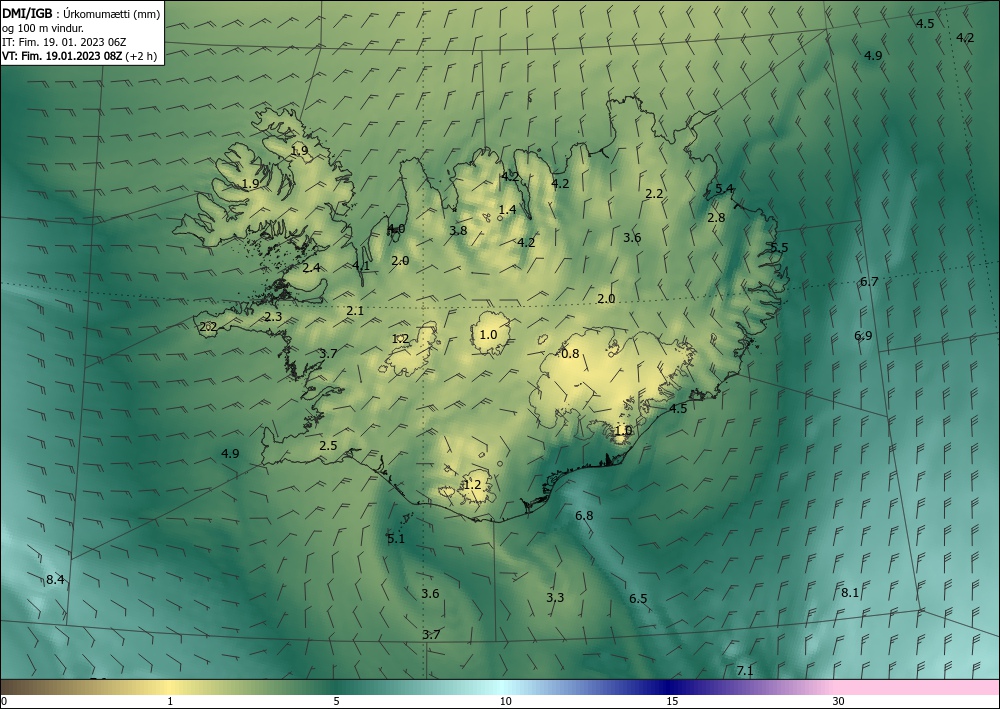Click the 6.8 value label off the south coast
This screenshot has height=709, width=1000.
click(584, 515)
